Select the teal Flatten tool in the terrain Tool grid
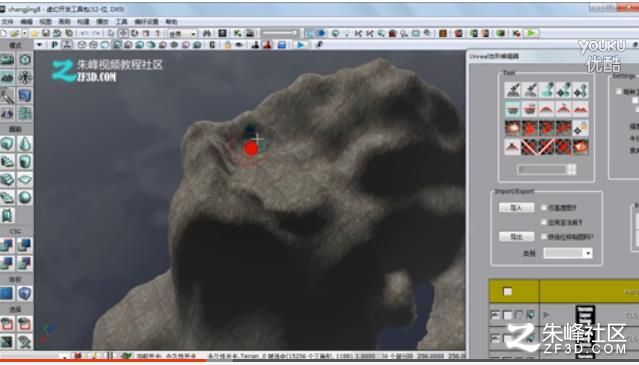Viewport: 639px width, 365px height. point(512,109)
